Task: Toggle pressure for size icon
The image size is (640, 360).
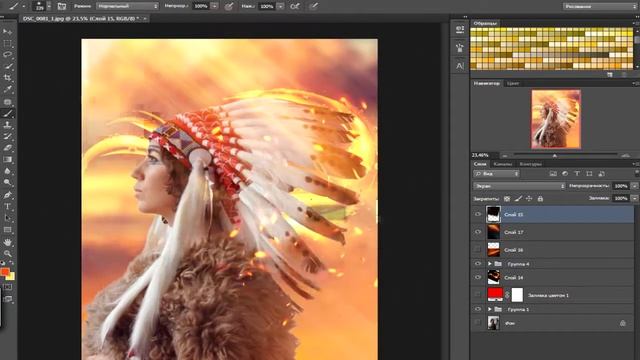Action: coord(313,6)
